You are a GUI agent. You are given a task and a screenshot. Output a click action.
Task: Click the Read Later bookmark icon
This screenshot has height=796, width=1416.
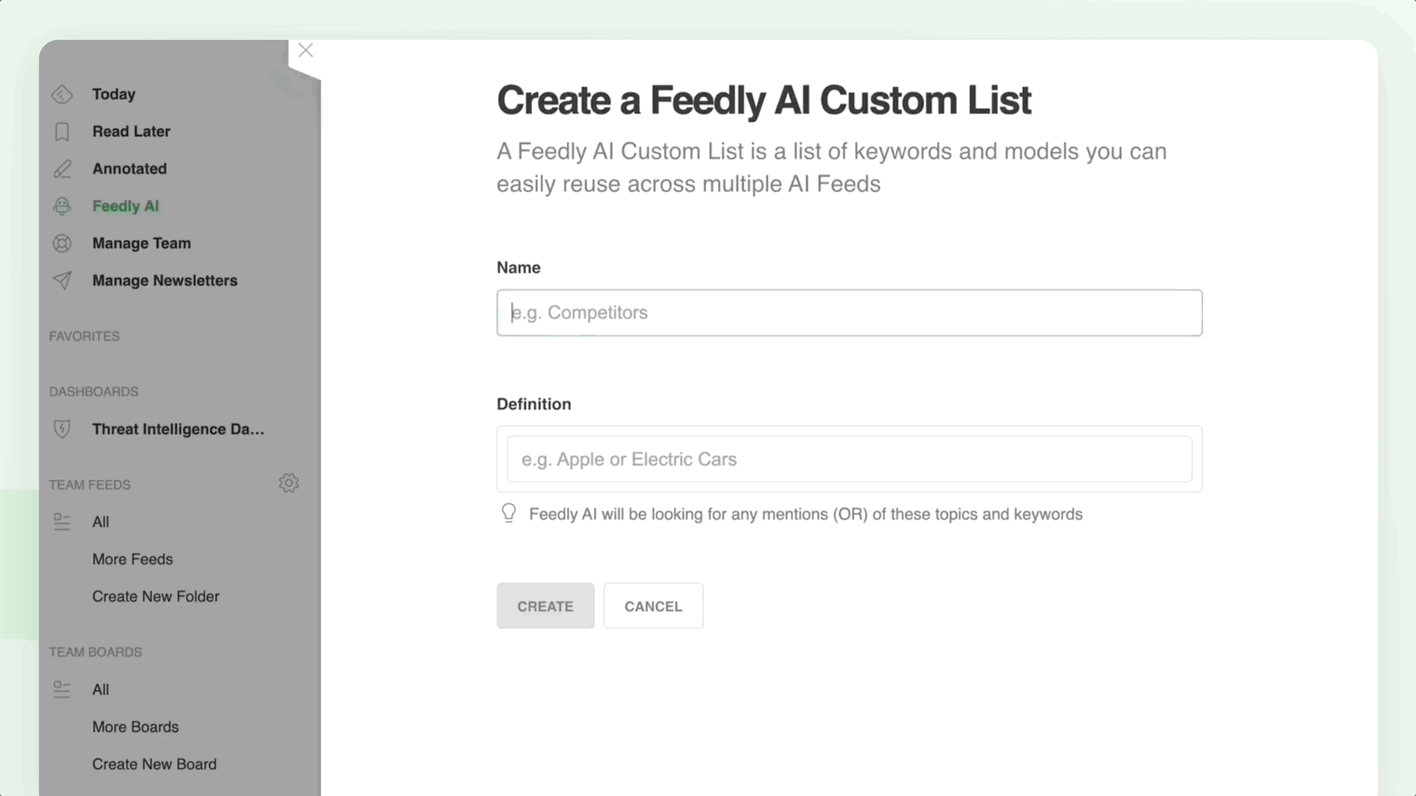tap(62, 132)
